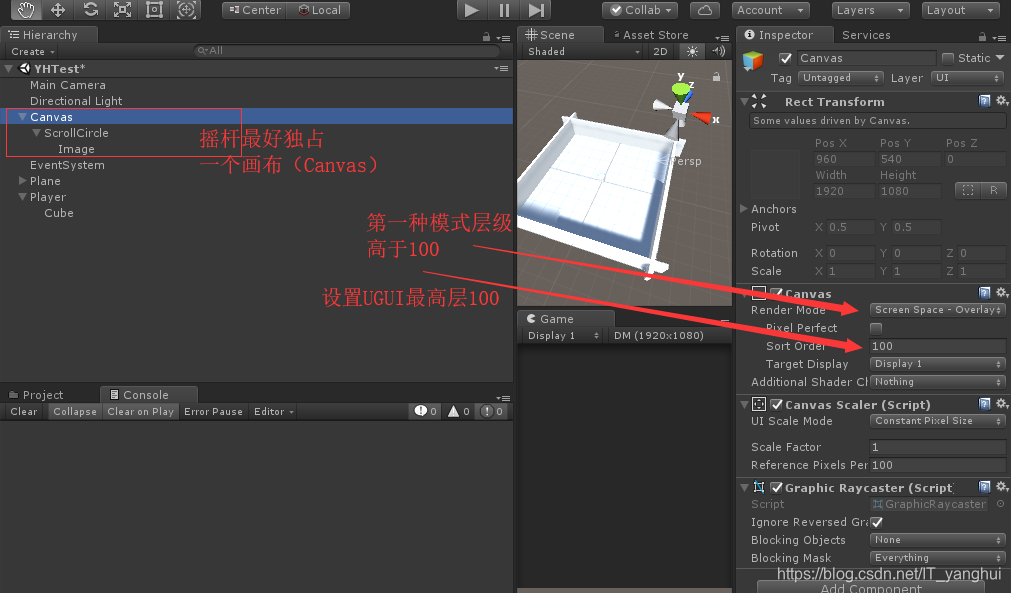Open the Unity cloud services icon
Screen dimensions: 1011x593
click(704, 10)
